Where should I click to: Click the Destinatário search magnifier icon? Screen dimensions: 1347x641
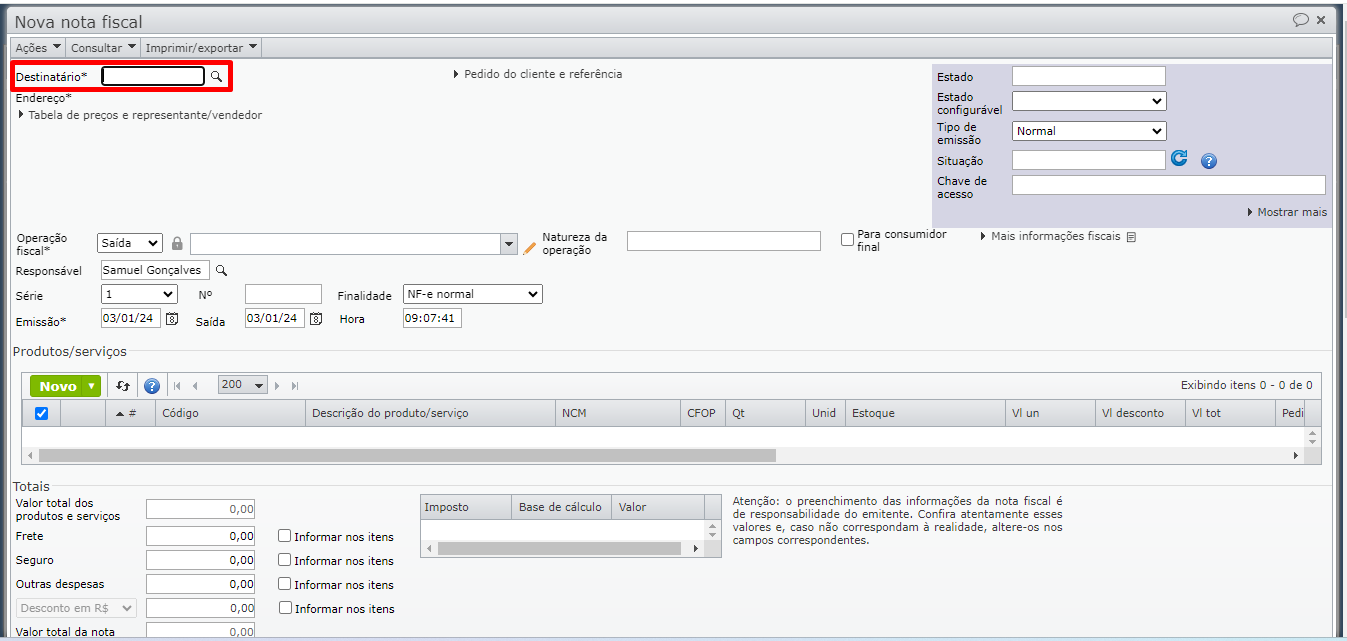click(x=216, y=76)
